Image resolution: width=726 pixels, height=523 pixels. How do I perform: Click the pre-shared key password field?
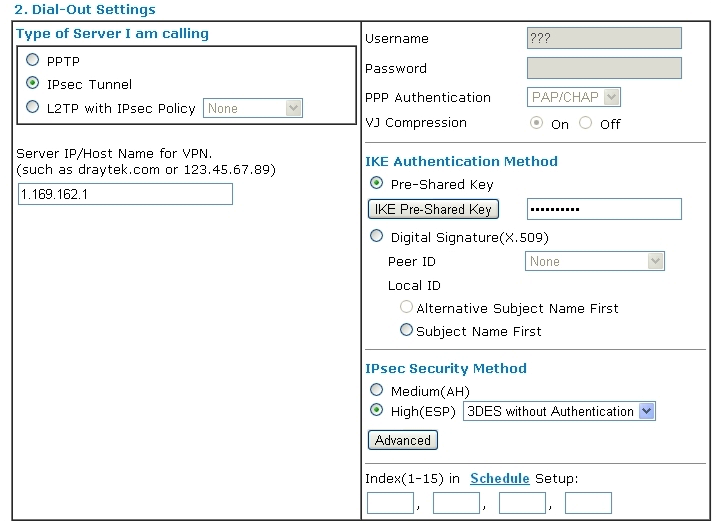[604, 209]
